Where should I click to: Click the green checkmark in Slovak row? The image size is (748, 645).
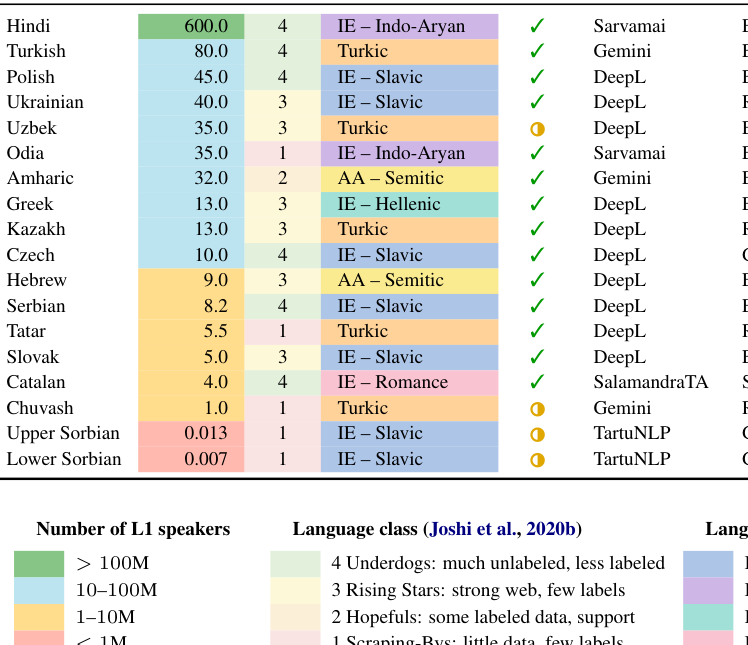(x=537, y=357)
